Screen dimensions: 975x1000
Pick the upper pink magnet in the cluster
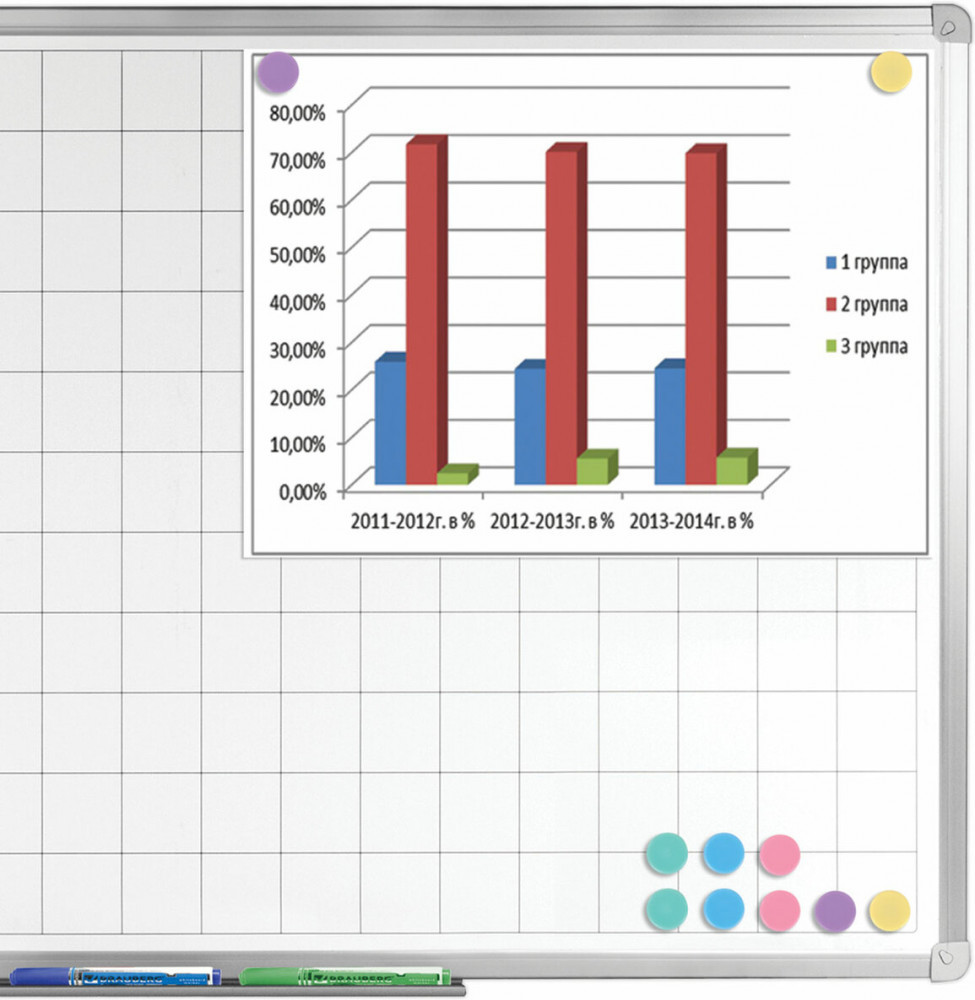[x=779, y=855]
